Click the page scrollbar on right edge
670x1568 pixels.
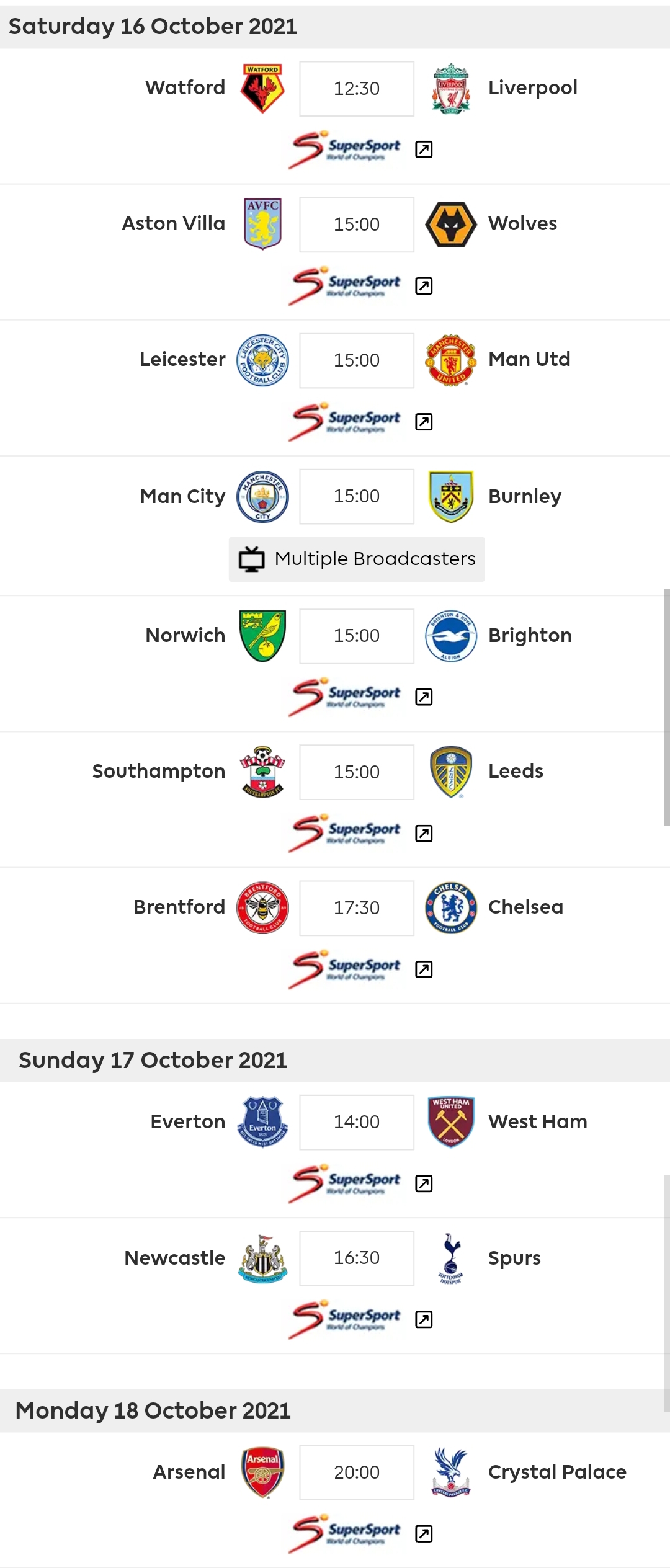(666, 707)
